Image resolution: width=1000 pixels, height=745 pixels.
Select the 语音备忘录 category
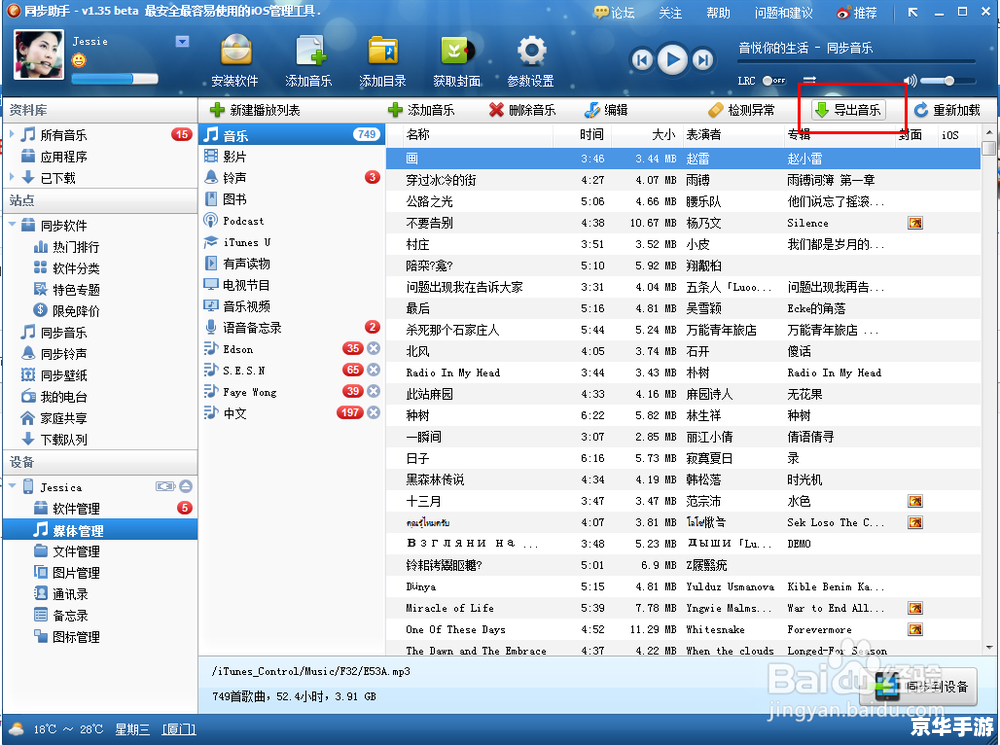pos(291,327)
